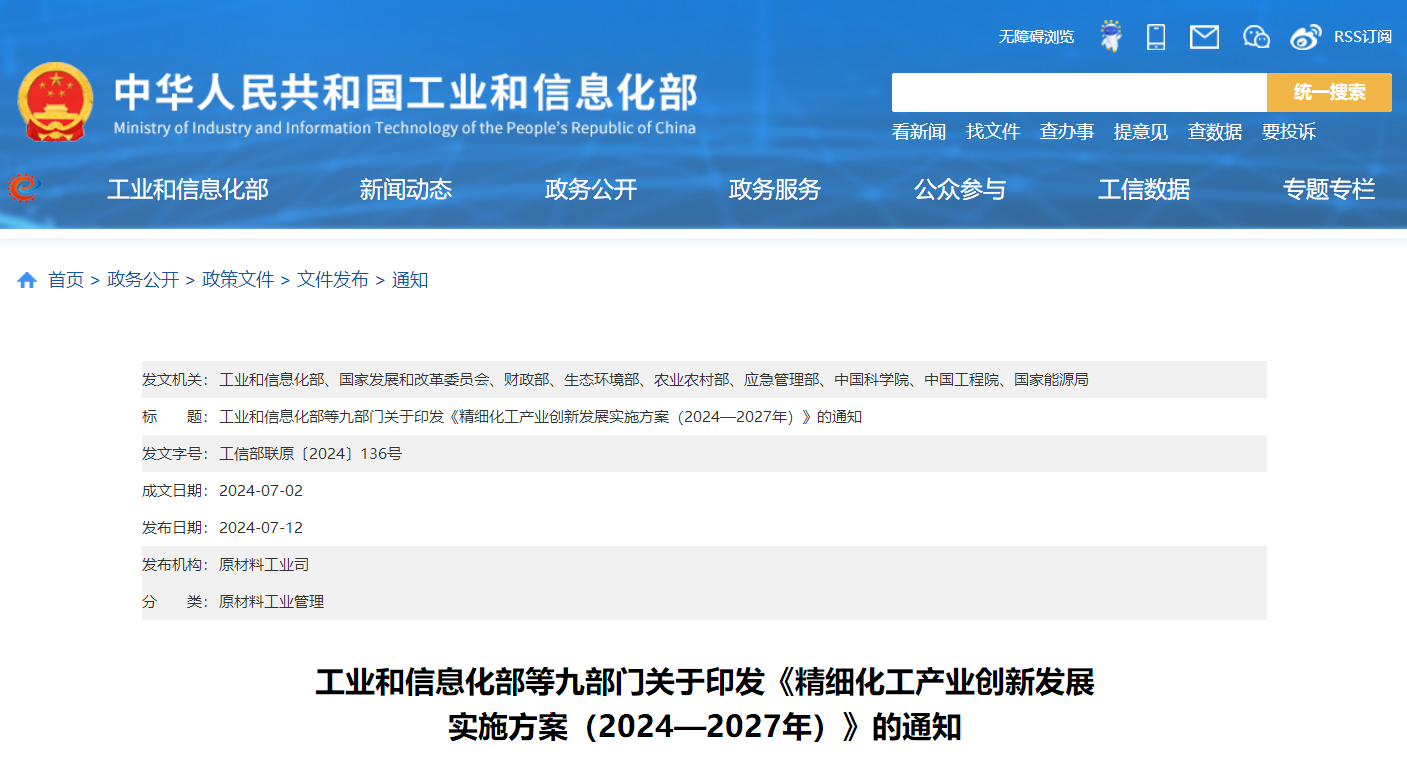Go to 首页 in the breadcrumb
The image size is (1407, 762).
pos(66,280)
